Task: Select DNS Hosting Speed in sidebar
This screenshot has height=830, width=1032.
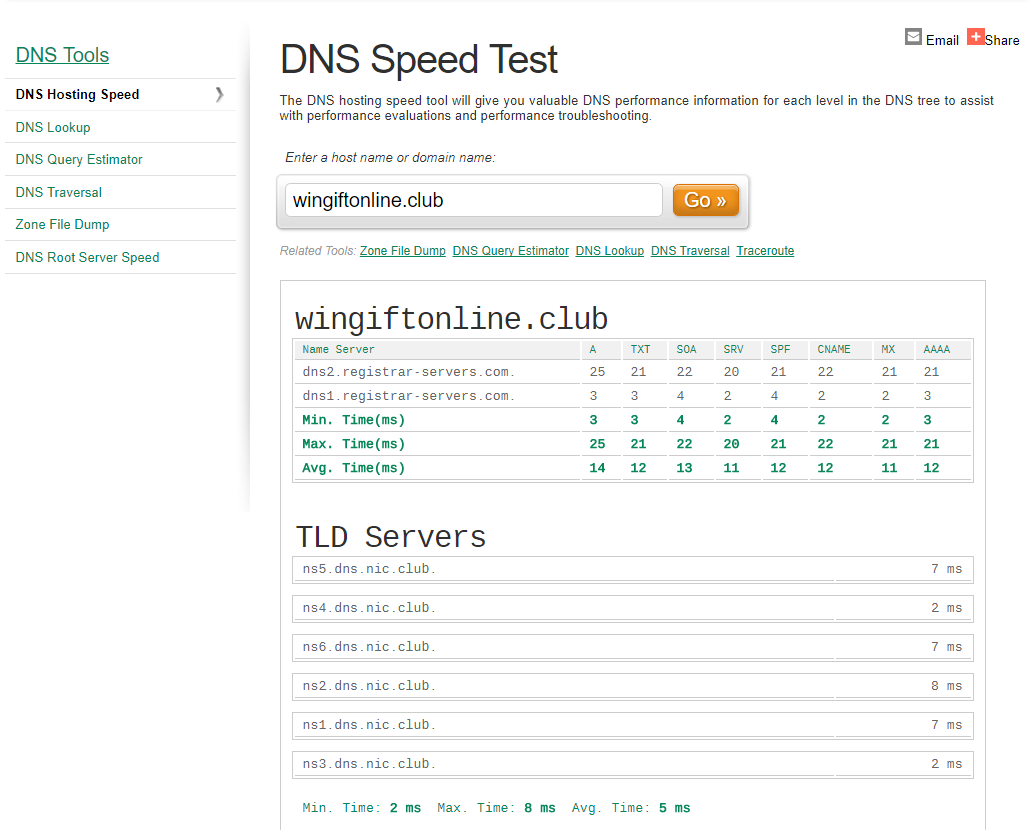Action: (78, 95)
